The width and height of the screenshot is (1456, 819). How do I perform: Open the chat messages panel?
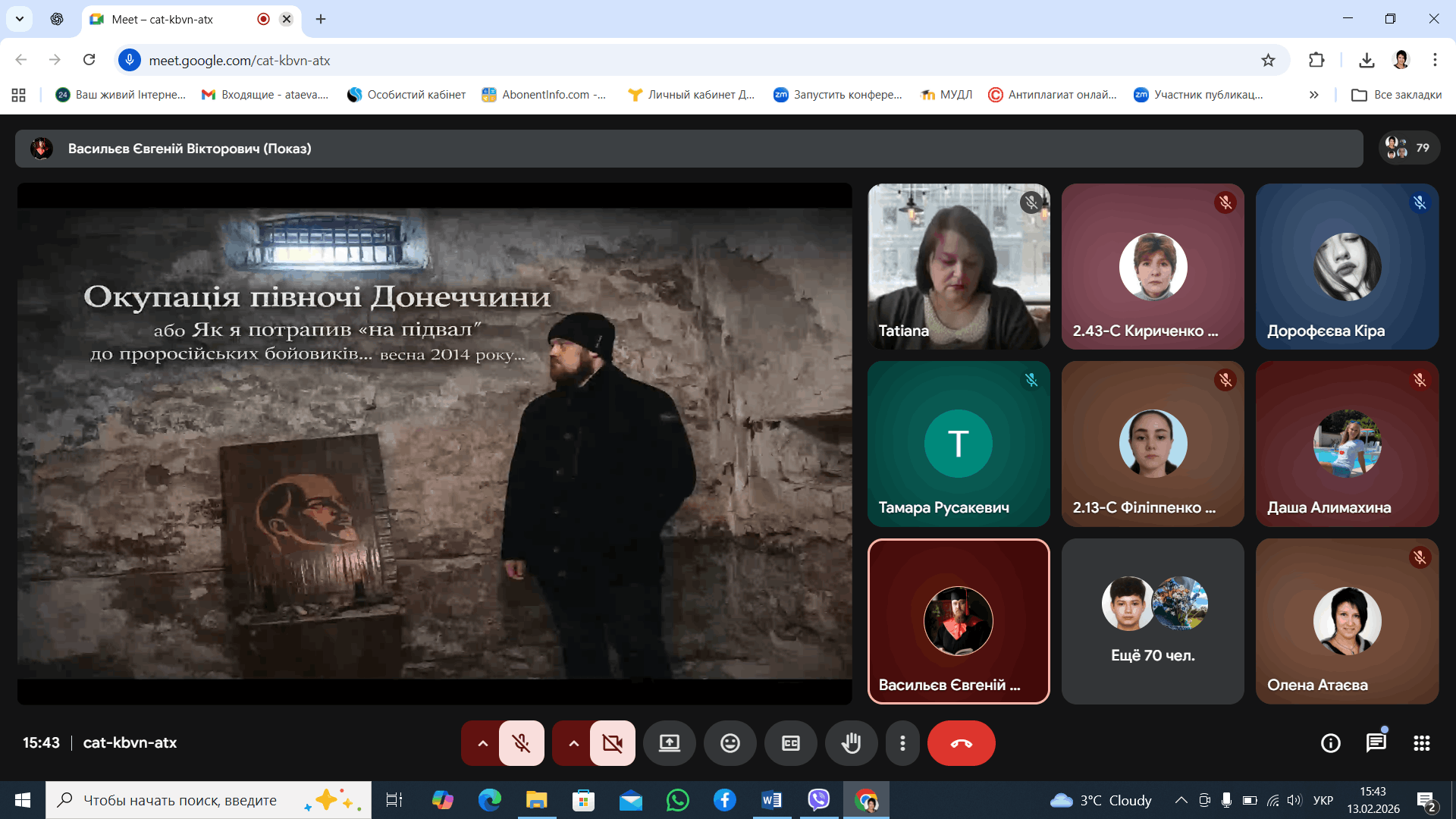point(1376,743)
